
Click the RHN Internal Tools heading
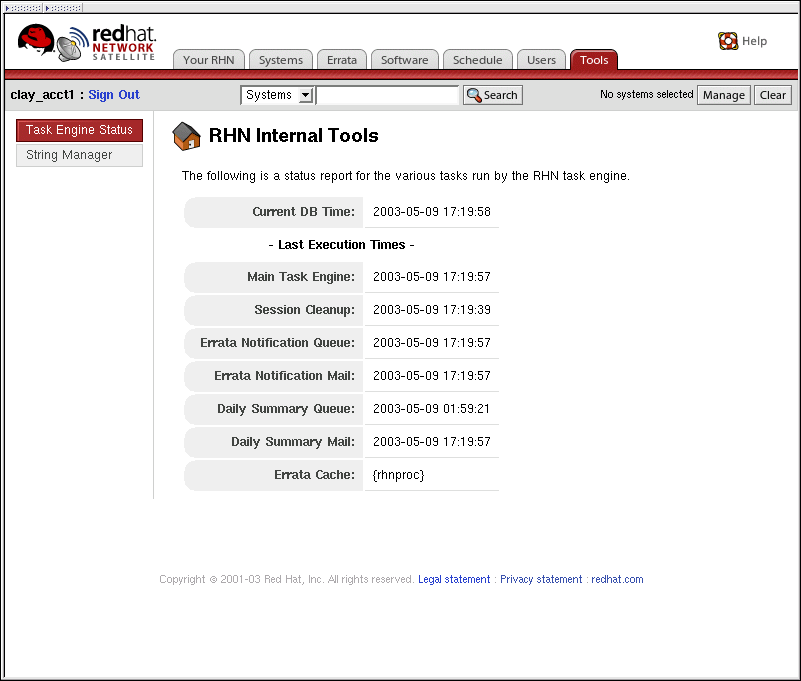(294, 136)
